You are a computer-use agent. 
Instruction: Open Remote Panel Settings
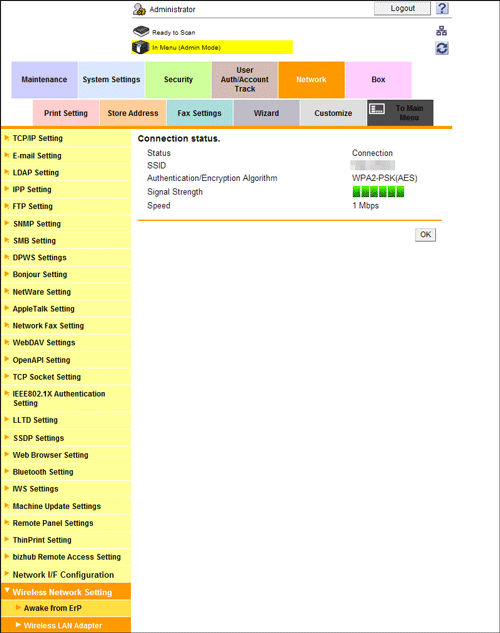tap(66, 523)
